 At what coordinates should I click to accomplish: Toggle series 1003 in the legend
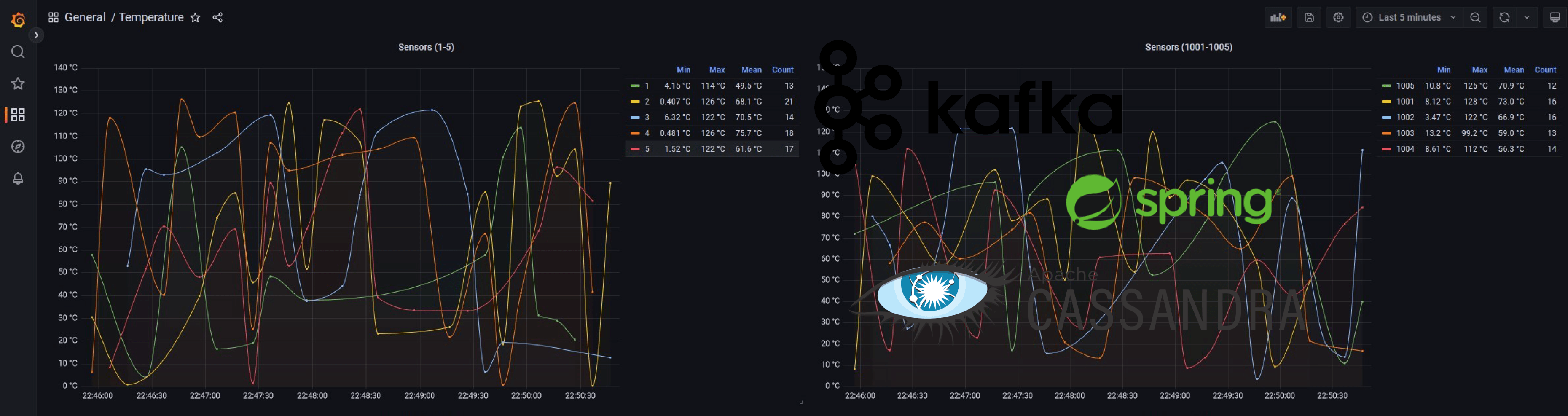tap(1405, 133)
